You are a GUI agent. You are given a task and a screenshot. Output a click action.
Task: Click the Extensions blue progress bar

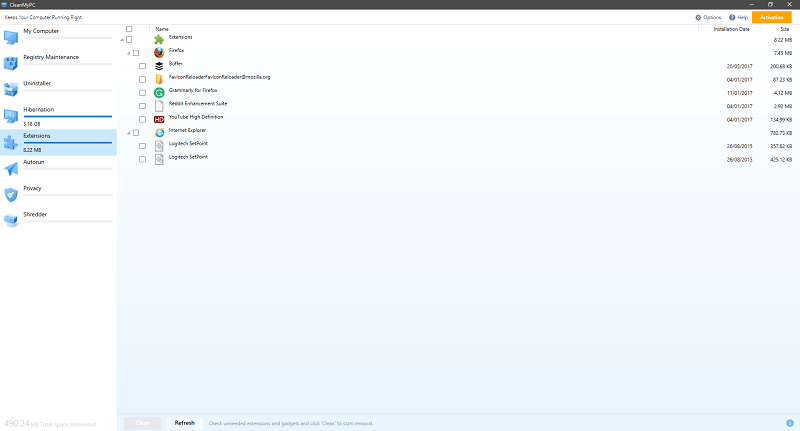pos(67,143)
